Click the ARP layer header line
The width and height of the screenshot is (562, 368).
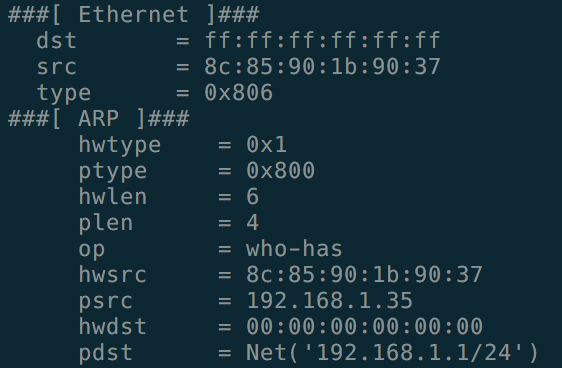tap(99, 119)
